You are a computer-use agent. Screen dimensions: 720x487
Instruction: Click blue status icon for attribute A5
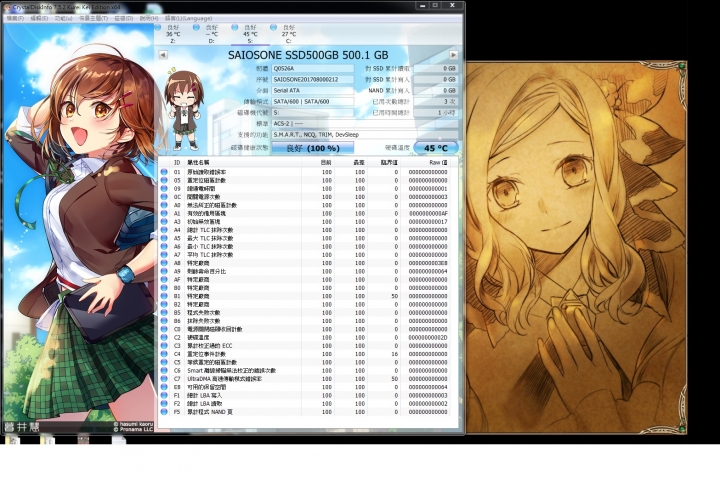click(x=164, y=238)
